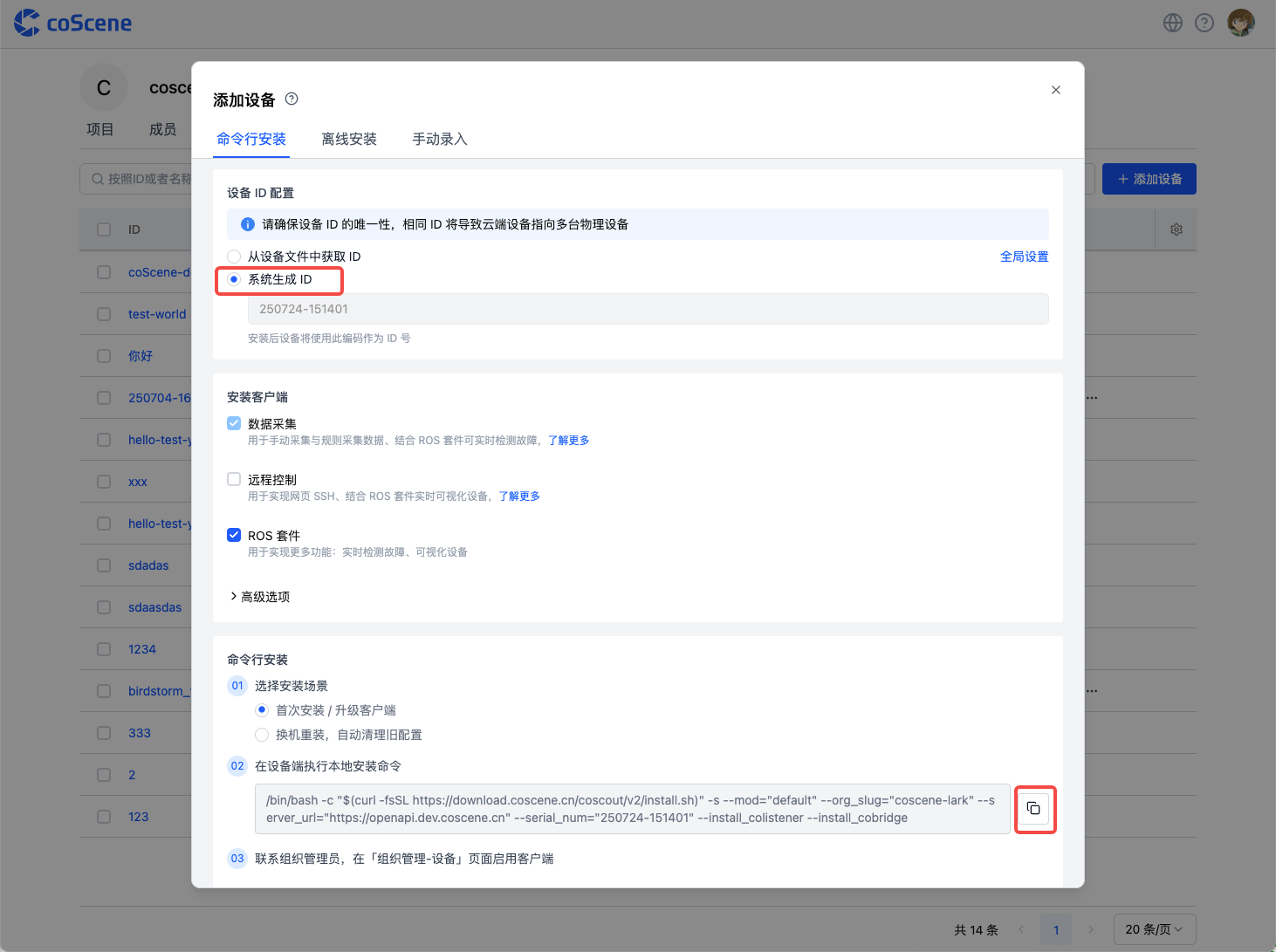Check the 1234 row checkbox
Image resolution: width=1276 pixels, height=952 pixels.
(104, 649)
